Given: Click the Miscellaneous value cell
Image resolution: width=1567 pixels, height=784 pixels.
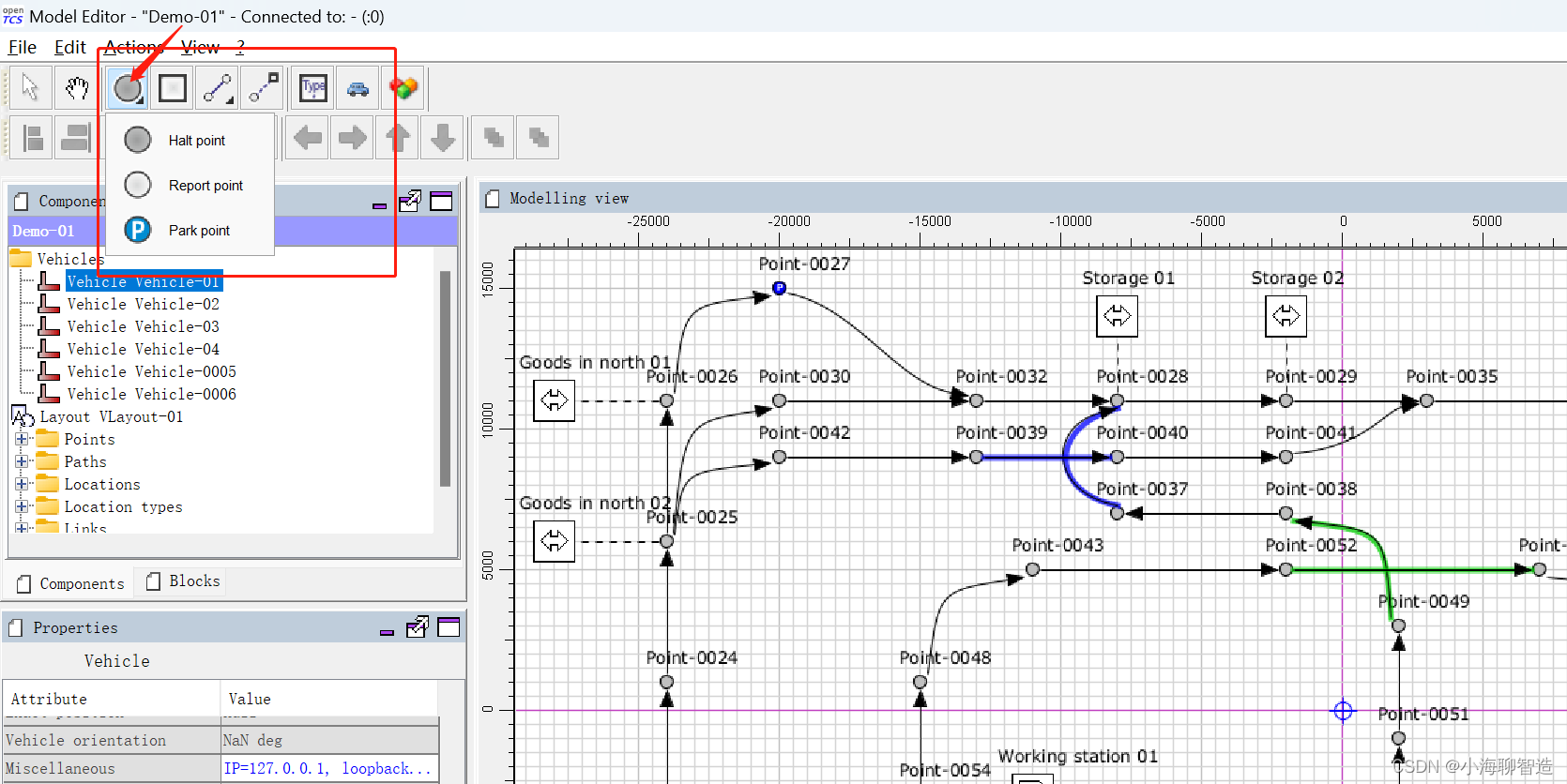Looking at the screenshot, I should coord(329,768).
